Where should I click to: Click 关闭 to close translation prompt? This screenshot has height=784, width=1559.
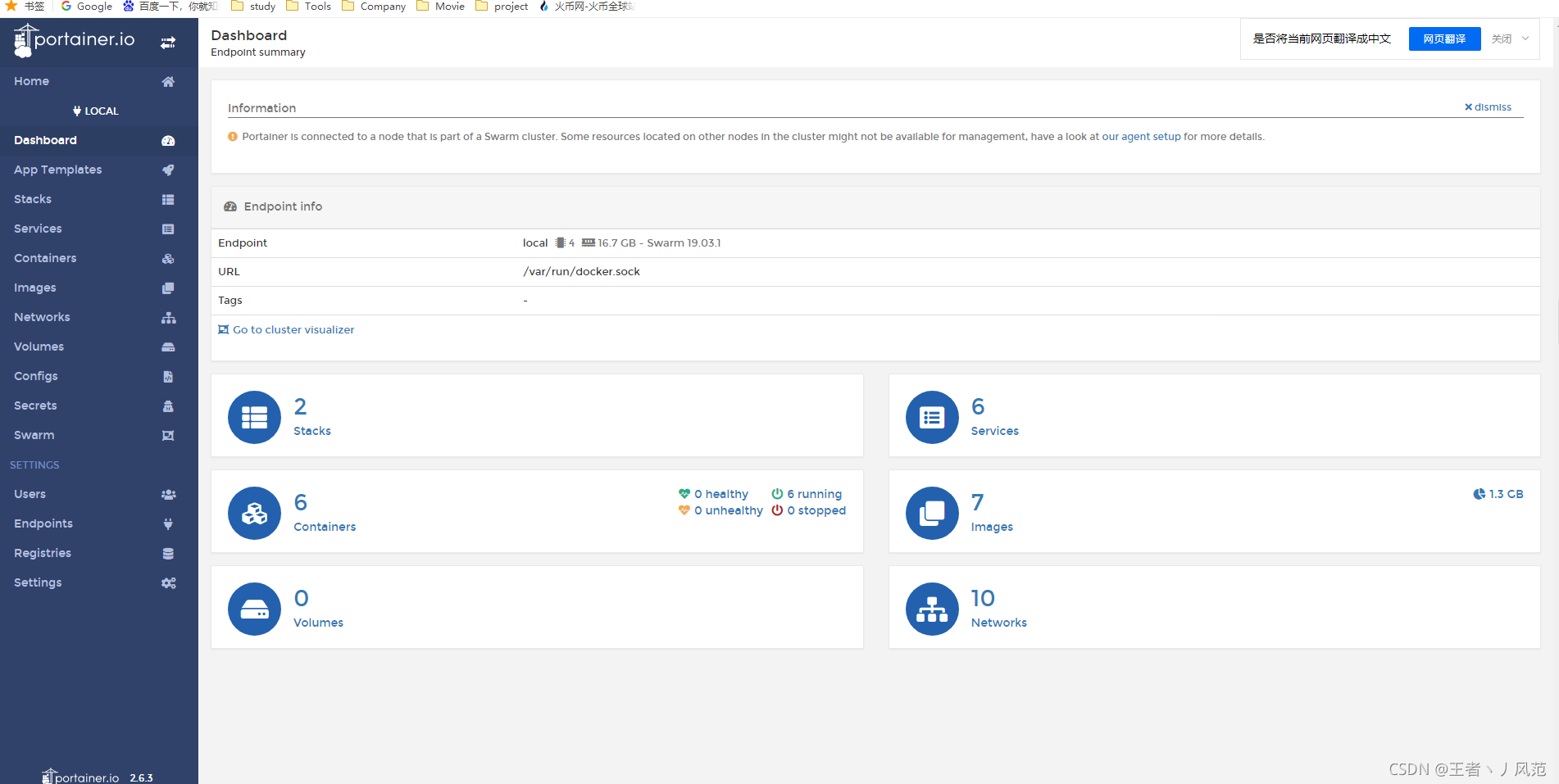(x=1502, y=39)
